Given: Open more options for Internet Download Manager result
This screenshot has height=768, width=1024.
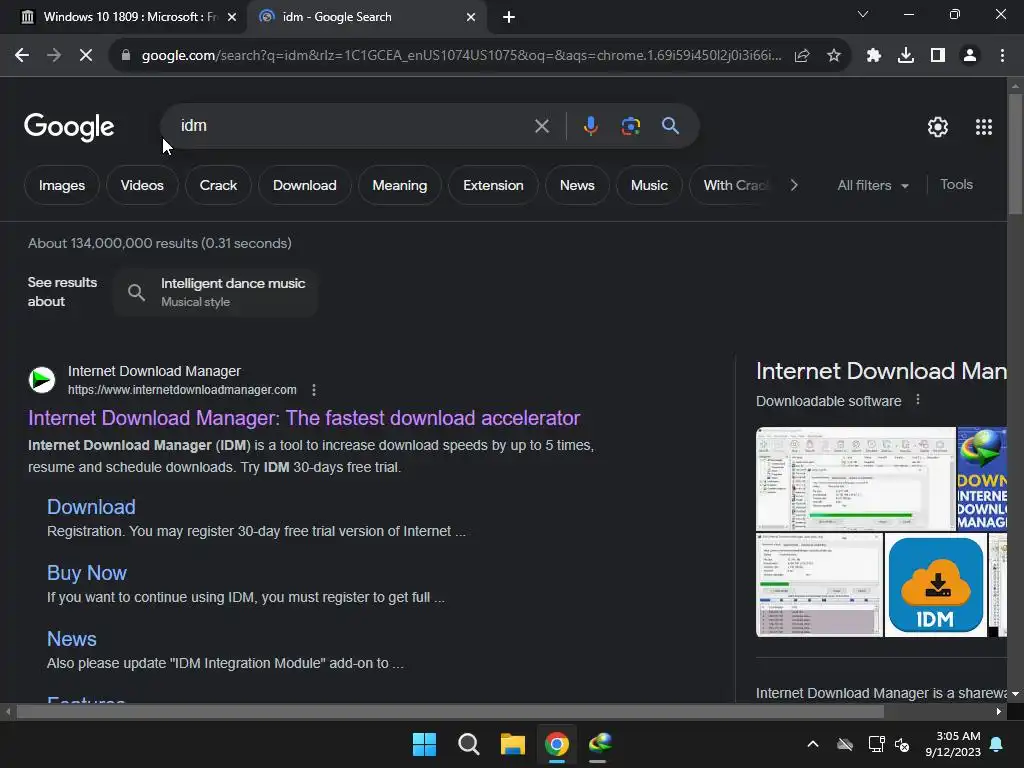Looking at the screenshot, I should [x=314, y=390].
